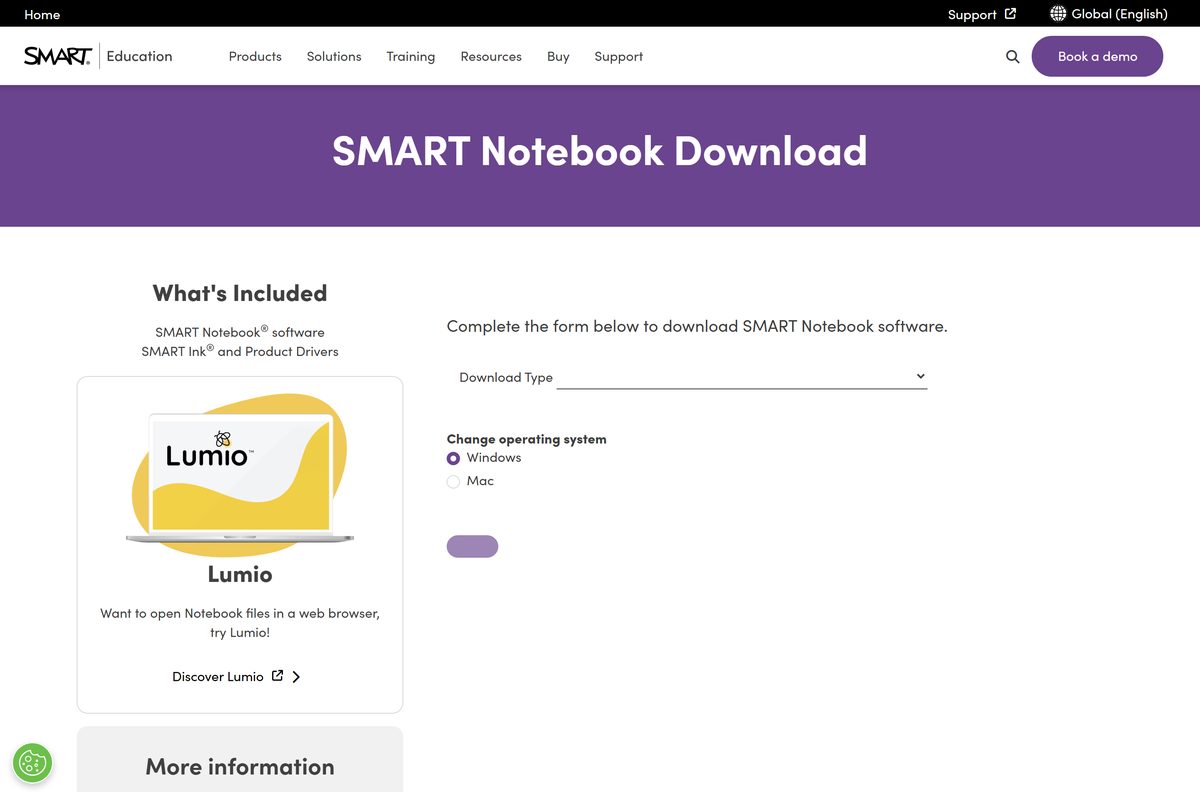Click the Education label beside the logo

coord(139,56)
